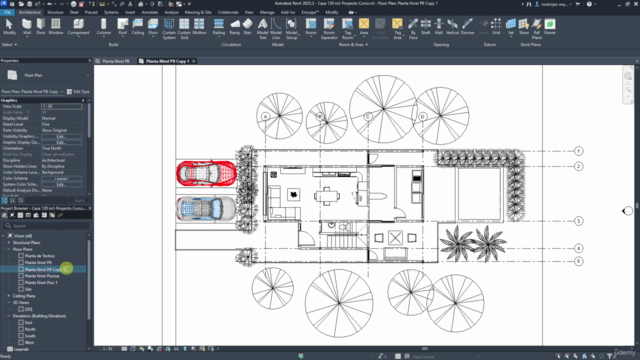Open the {3D} view
The height and width of the screenshot is (360, 640).
click(x=28, y=309)
